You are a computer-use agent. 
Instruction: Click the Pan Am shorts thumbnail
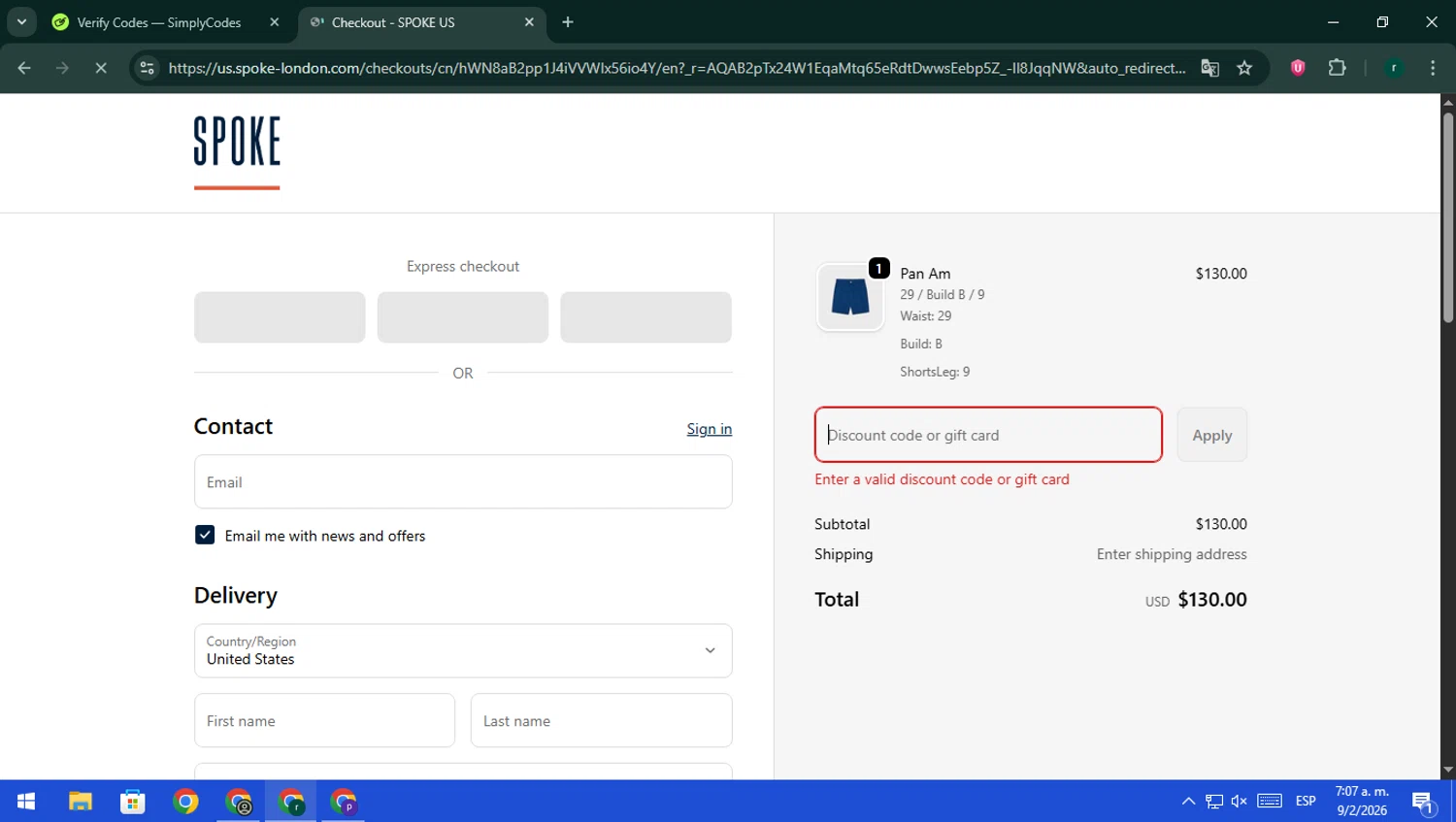tap(850, 297)
